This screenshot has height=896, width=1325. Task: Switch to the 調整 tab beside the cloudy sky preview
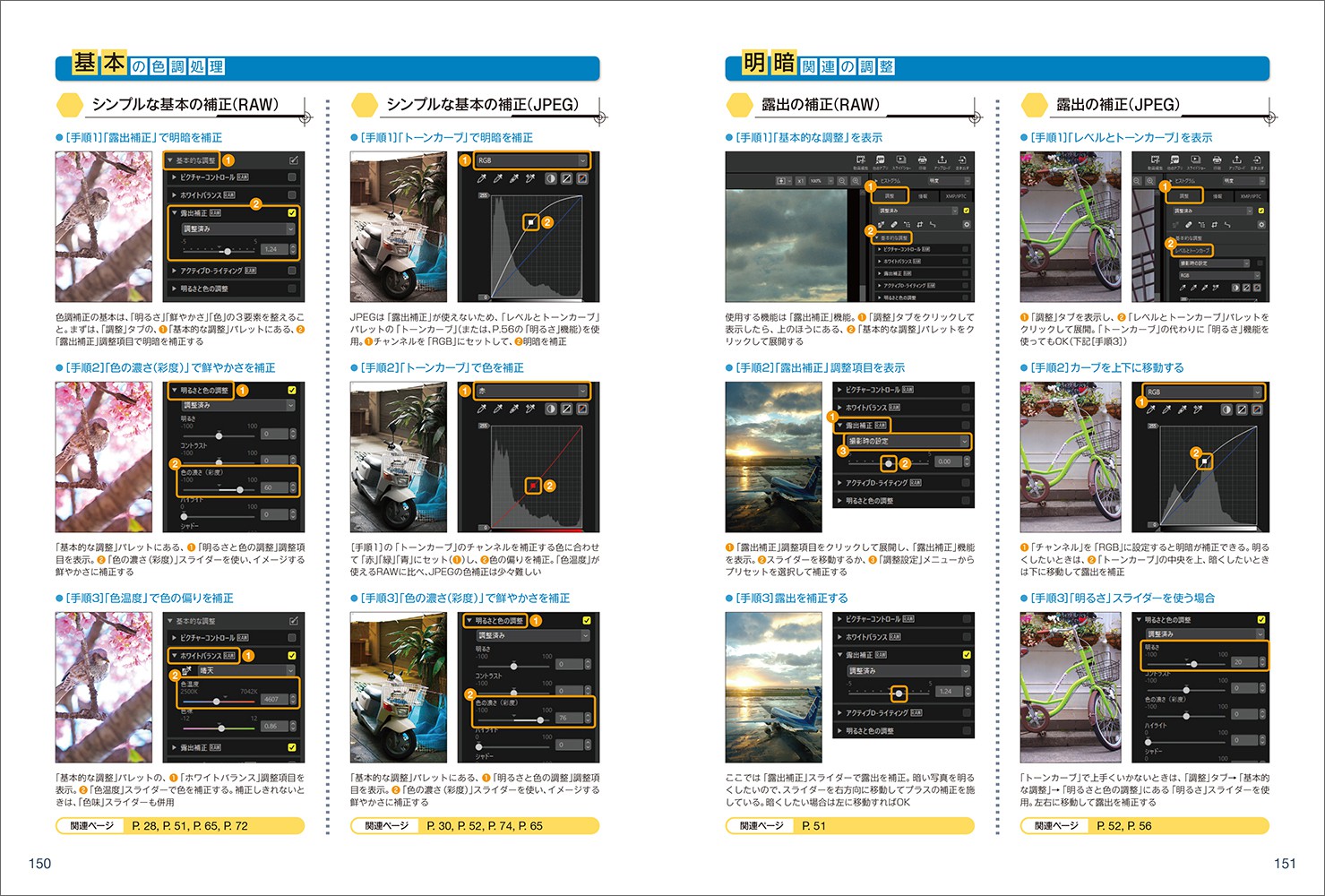coord(889,195)
